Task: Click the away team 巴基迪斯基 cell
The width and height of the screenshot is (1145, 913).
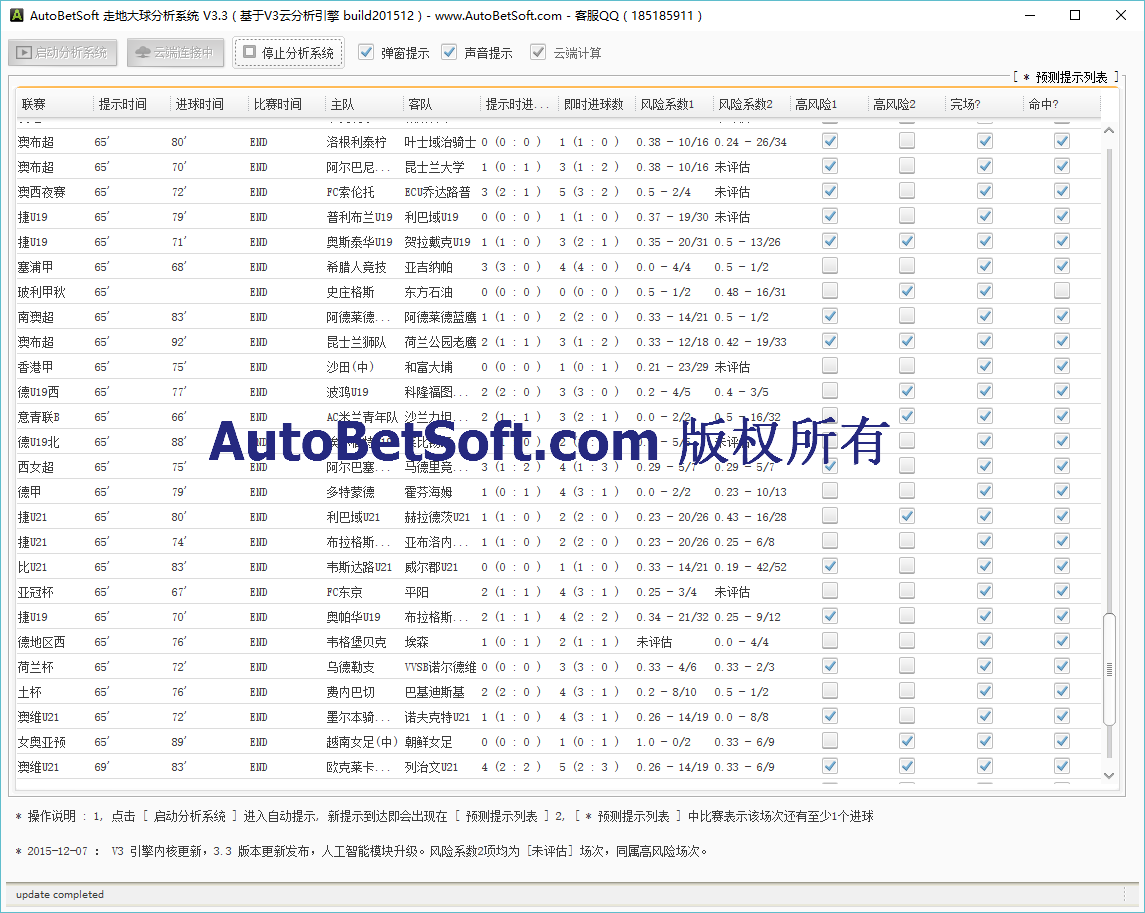Action: tap(434, 692)
